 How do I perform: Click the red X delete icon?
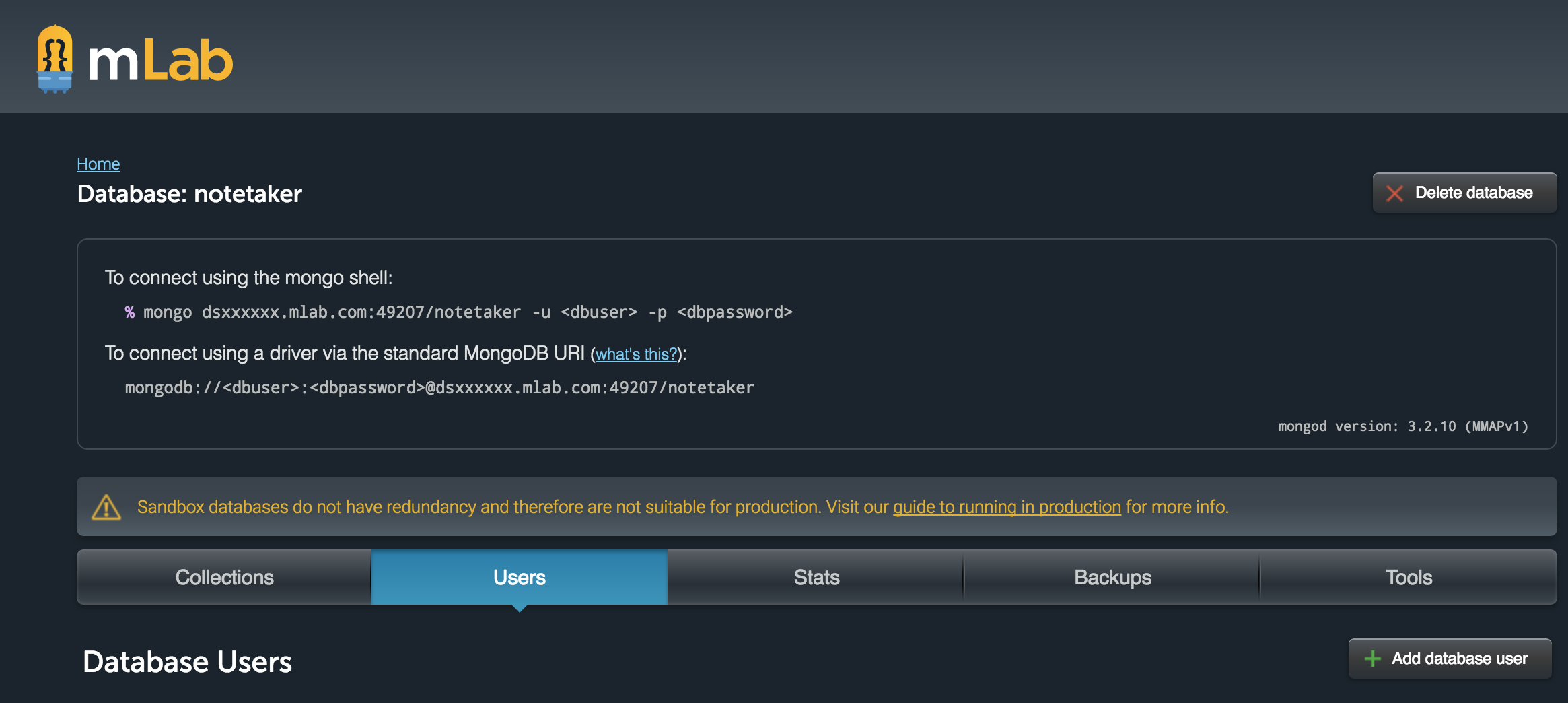(1394, 193)
